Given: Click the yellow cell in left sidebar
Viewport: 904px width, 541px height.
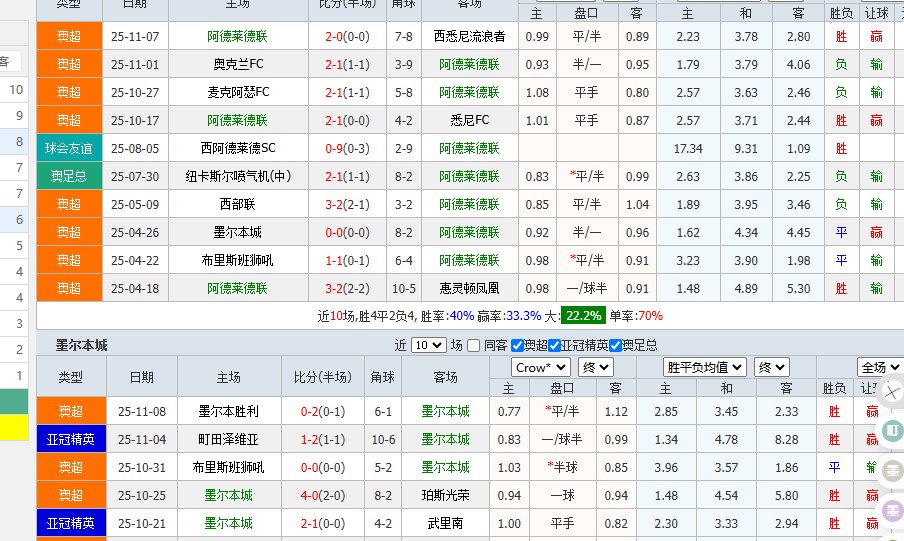Looking at the screenshot, I should click(x=14, y=427).
